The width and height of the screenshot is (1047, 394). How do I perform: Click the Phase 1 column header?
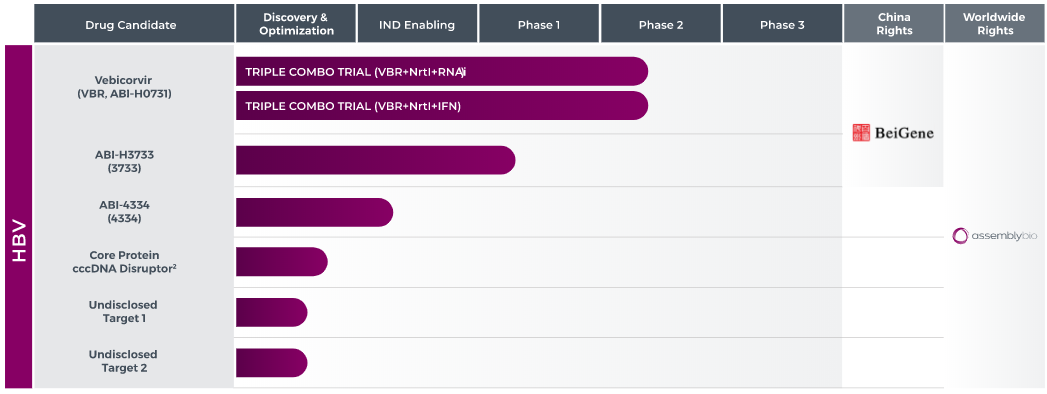pos(539,25)
